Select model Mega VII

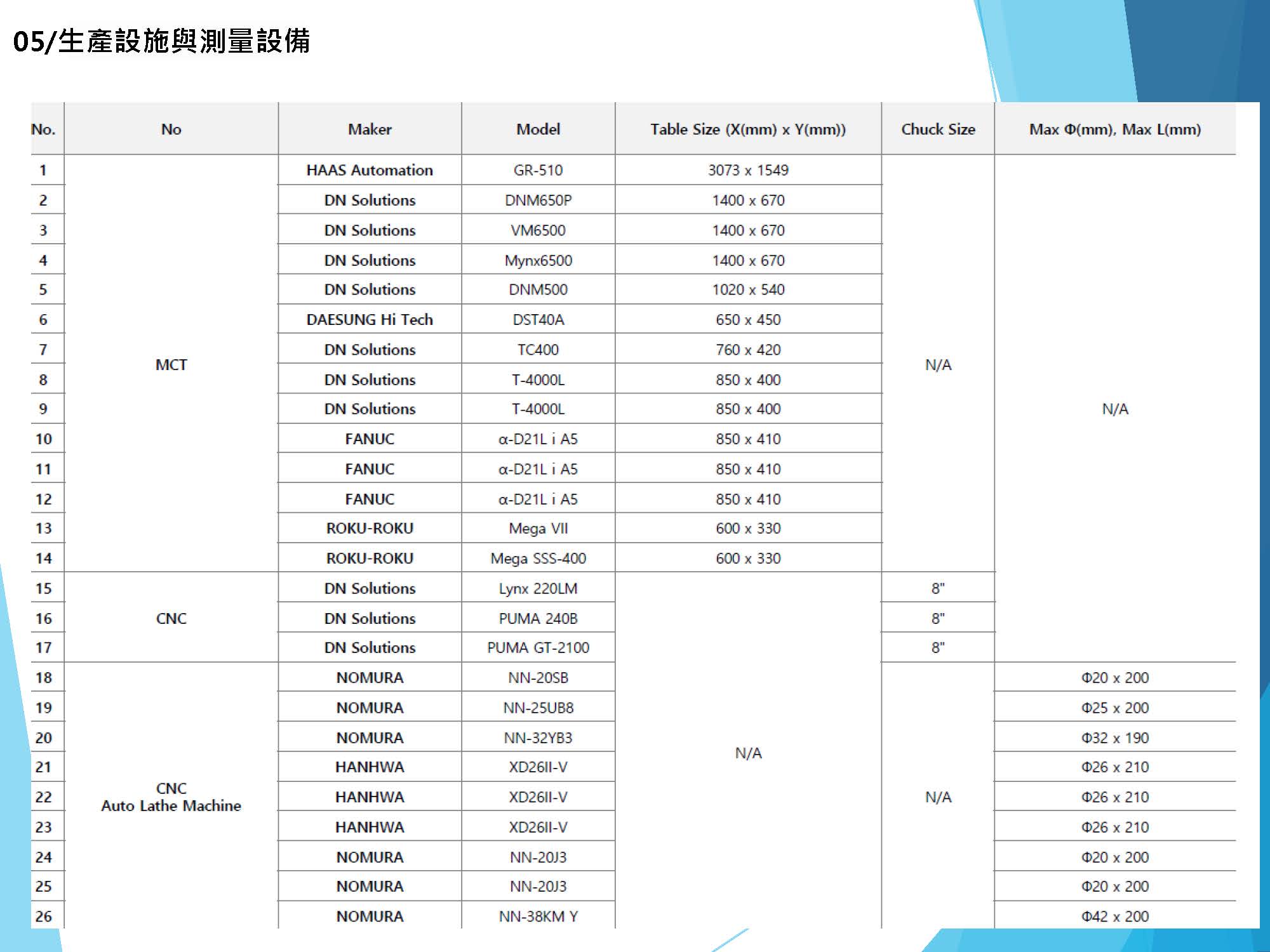[x=538, y=529]
